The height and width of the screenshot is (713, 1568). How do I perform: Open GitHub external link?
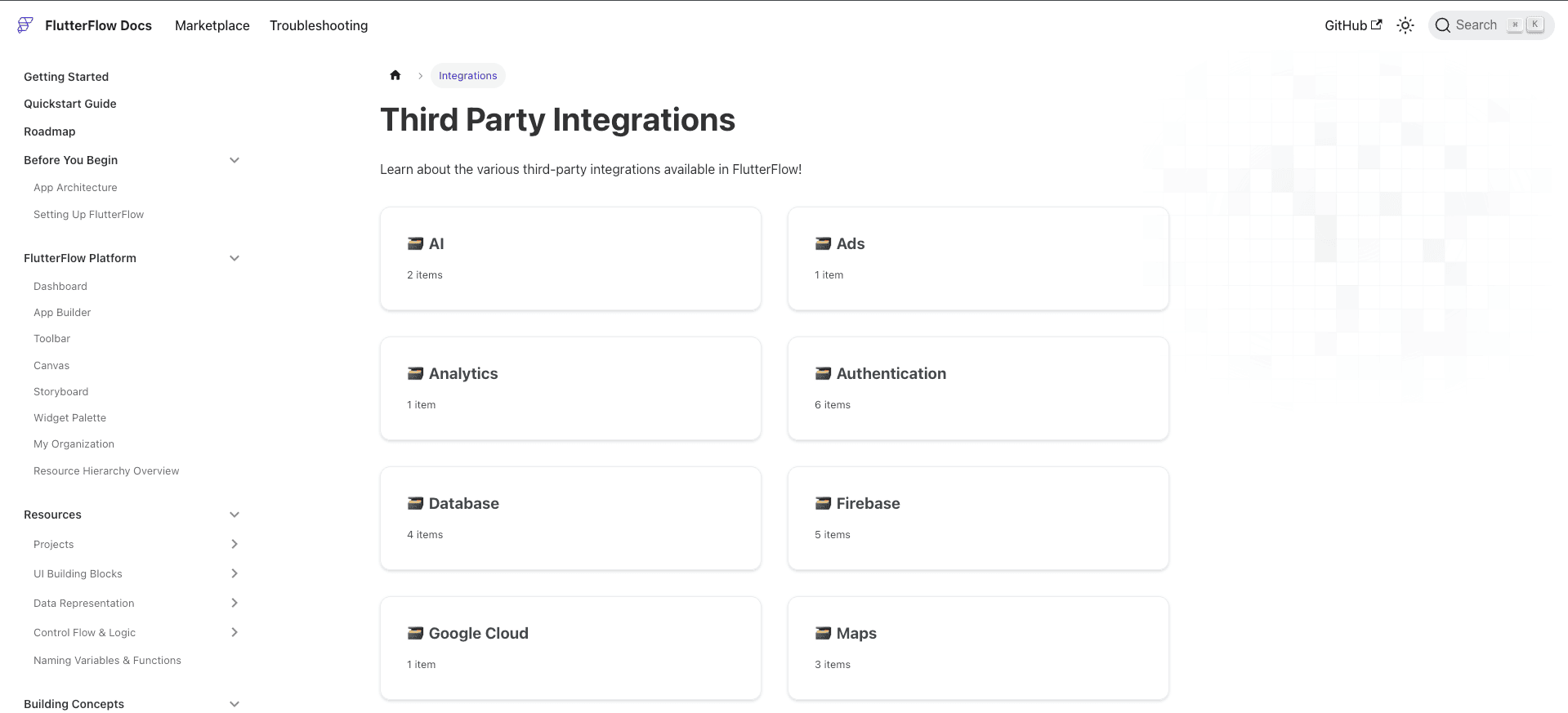pos(1353,25)
